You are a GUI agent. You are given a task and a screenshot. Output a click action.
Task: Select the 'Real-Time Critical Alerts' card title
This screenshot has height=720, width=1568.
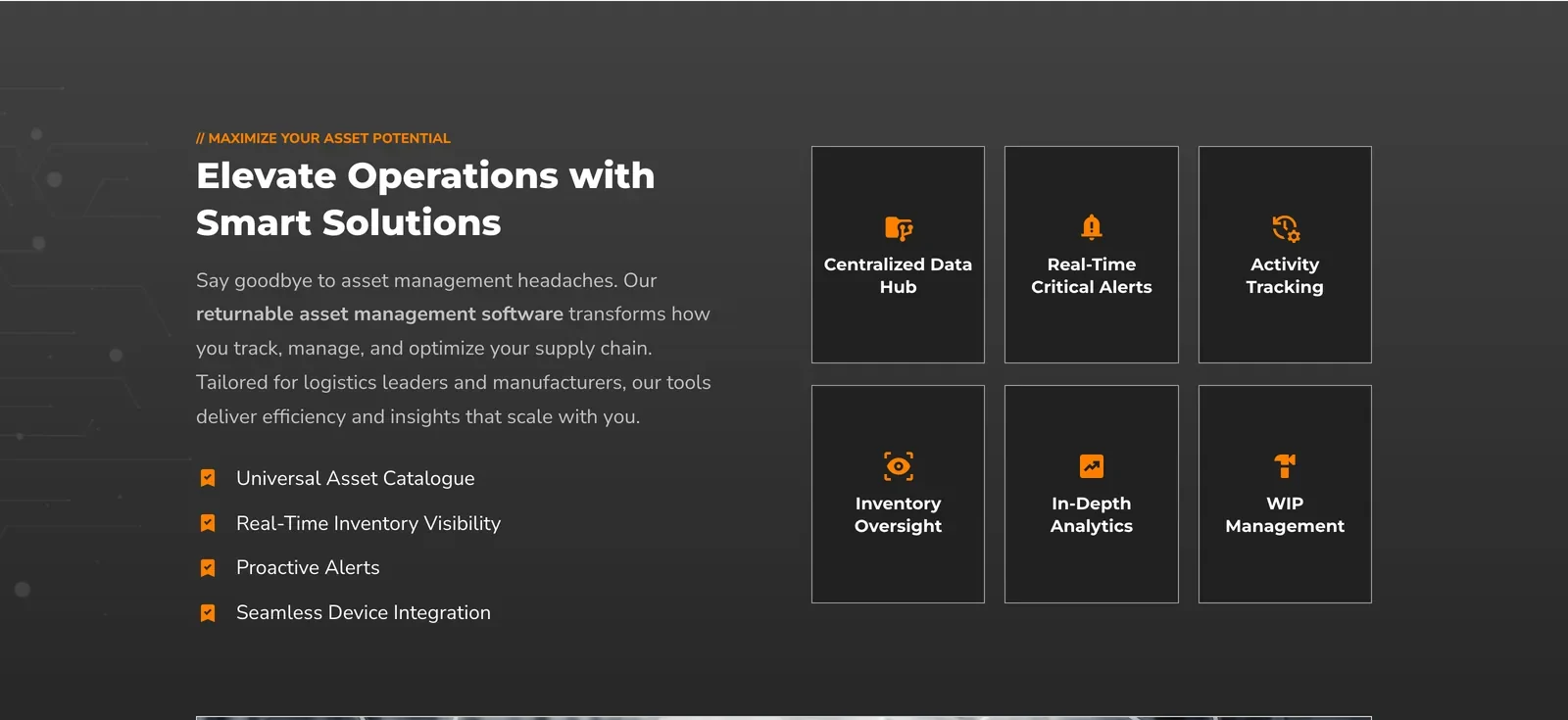point(1091,275)
